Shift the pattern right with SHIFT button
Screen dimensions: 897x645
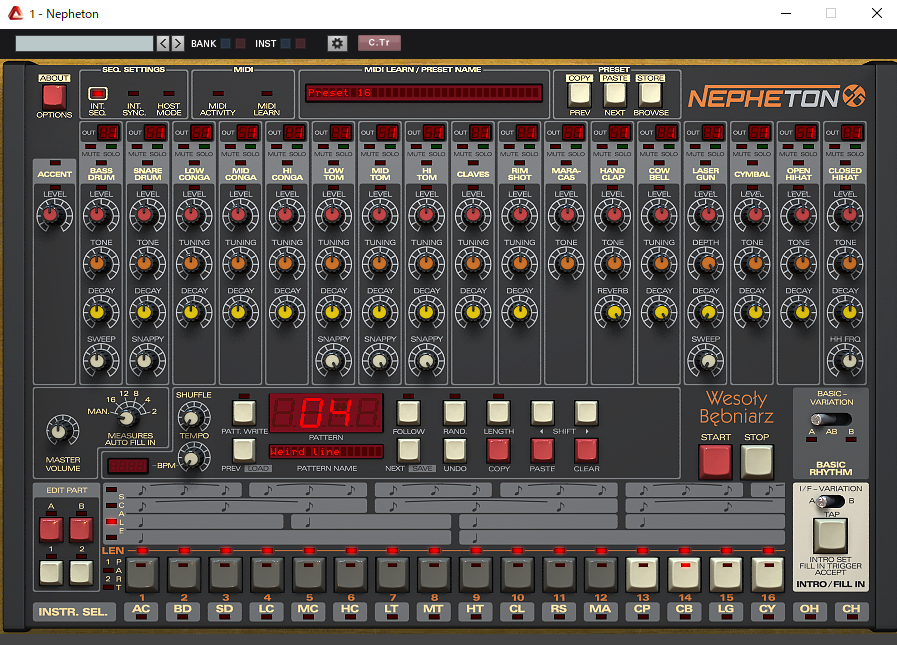point(586,412)
